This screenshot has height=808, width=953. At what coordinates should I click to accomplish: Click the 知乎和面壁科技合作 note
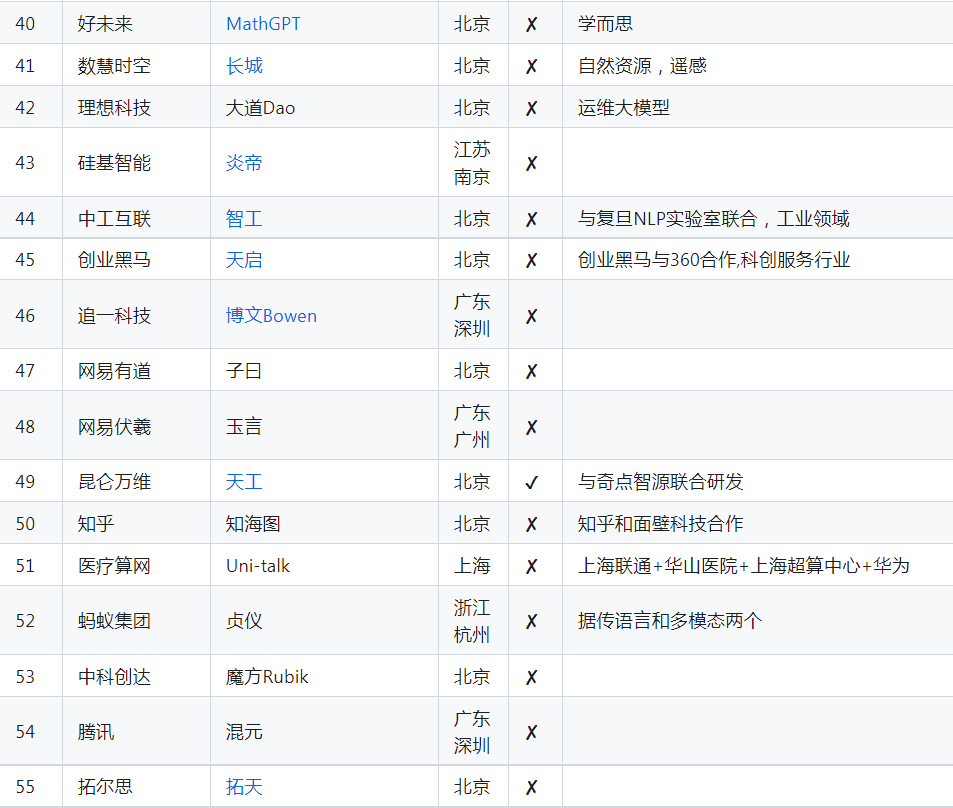[x=661, y=523]
